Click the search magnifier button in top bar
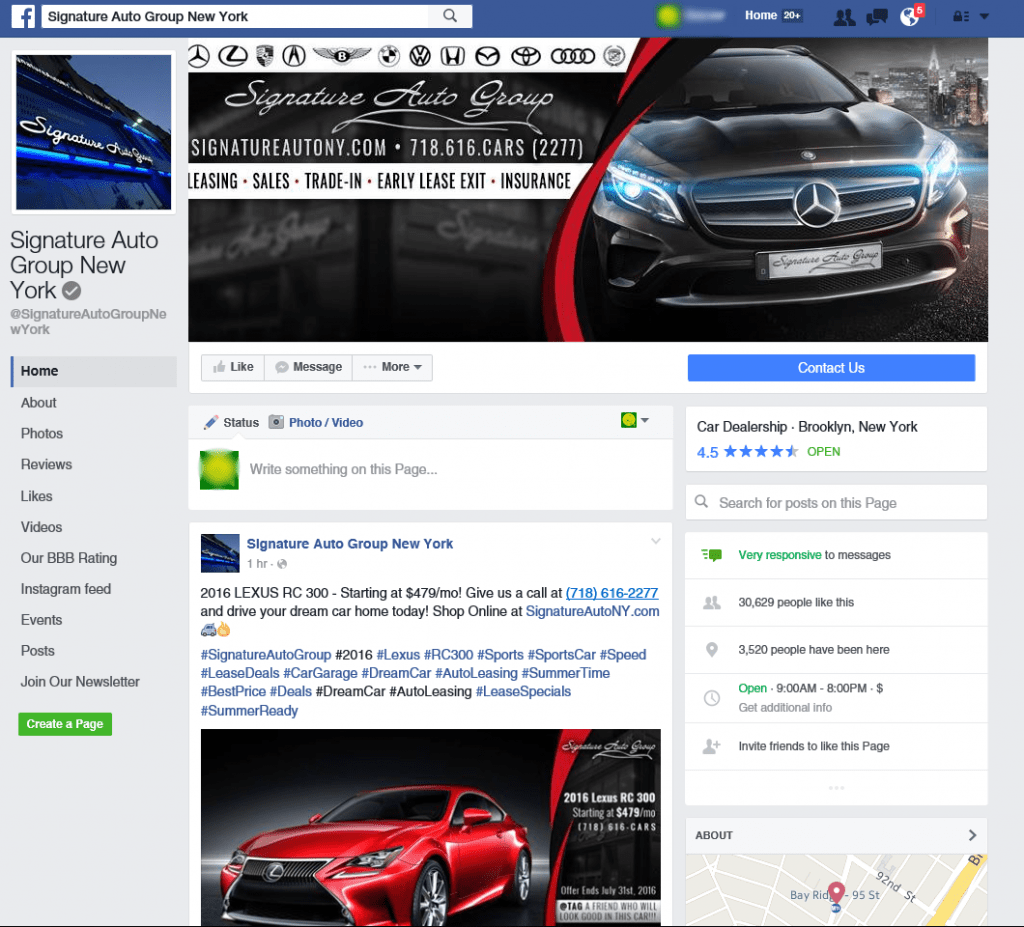The image size is (1024, 927). click(x=450, y=16)
